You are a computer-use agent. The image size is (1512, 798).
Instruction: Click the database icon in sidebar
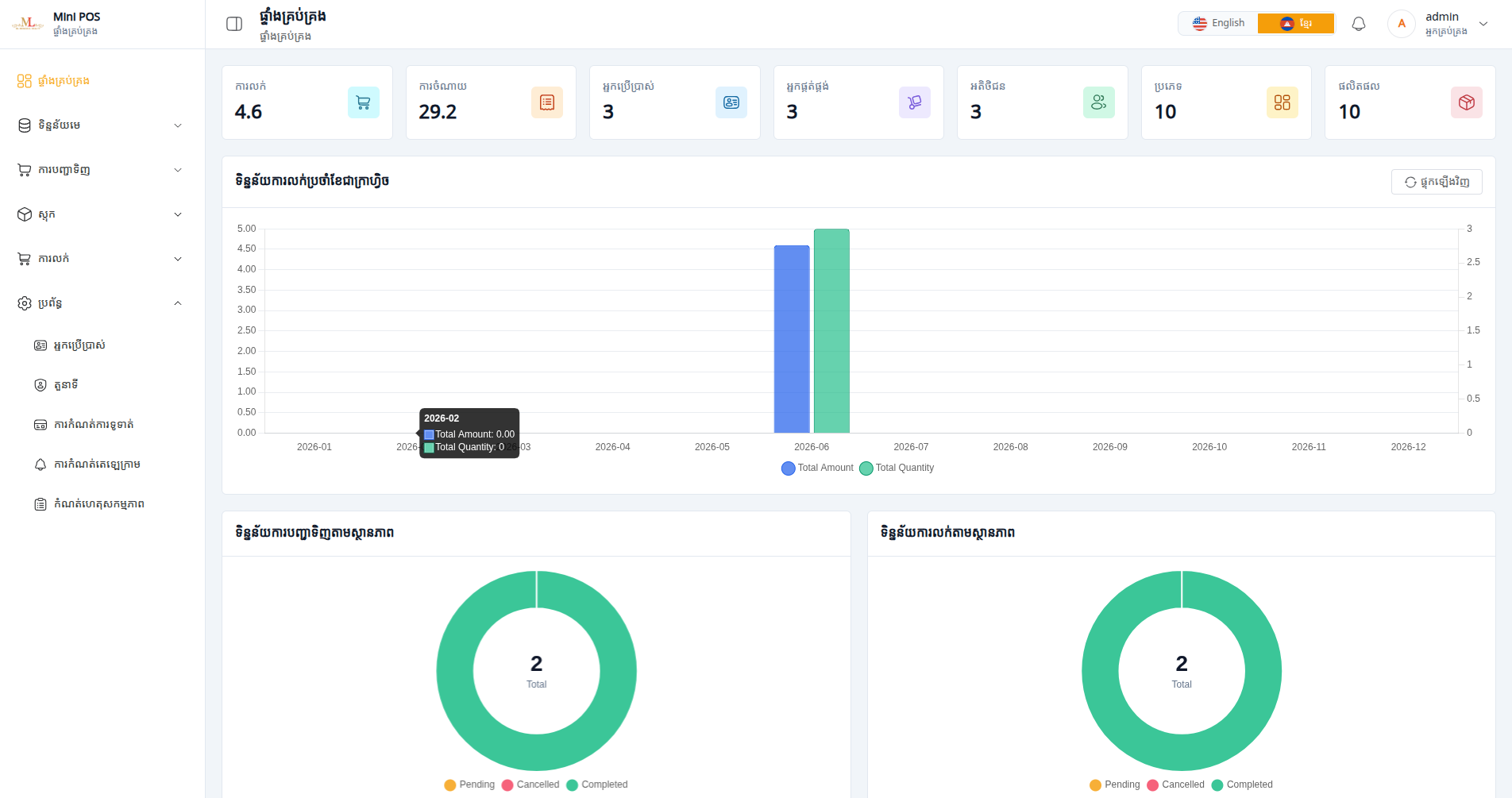(x=25, y=125)
